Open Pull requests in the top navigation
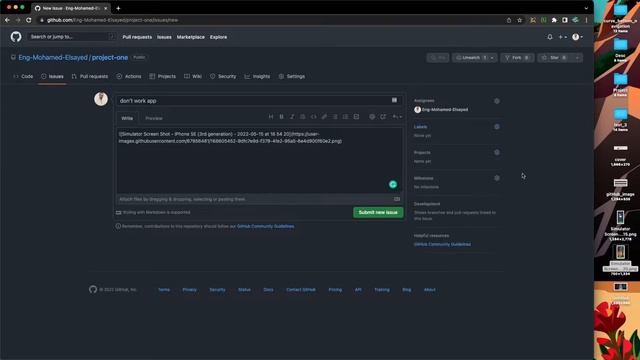640x360 pixels. [x=137, y=37]
